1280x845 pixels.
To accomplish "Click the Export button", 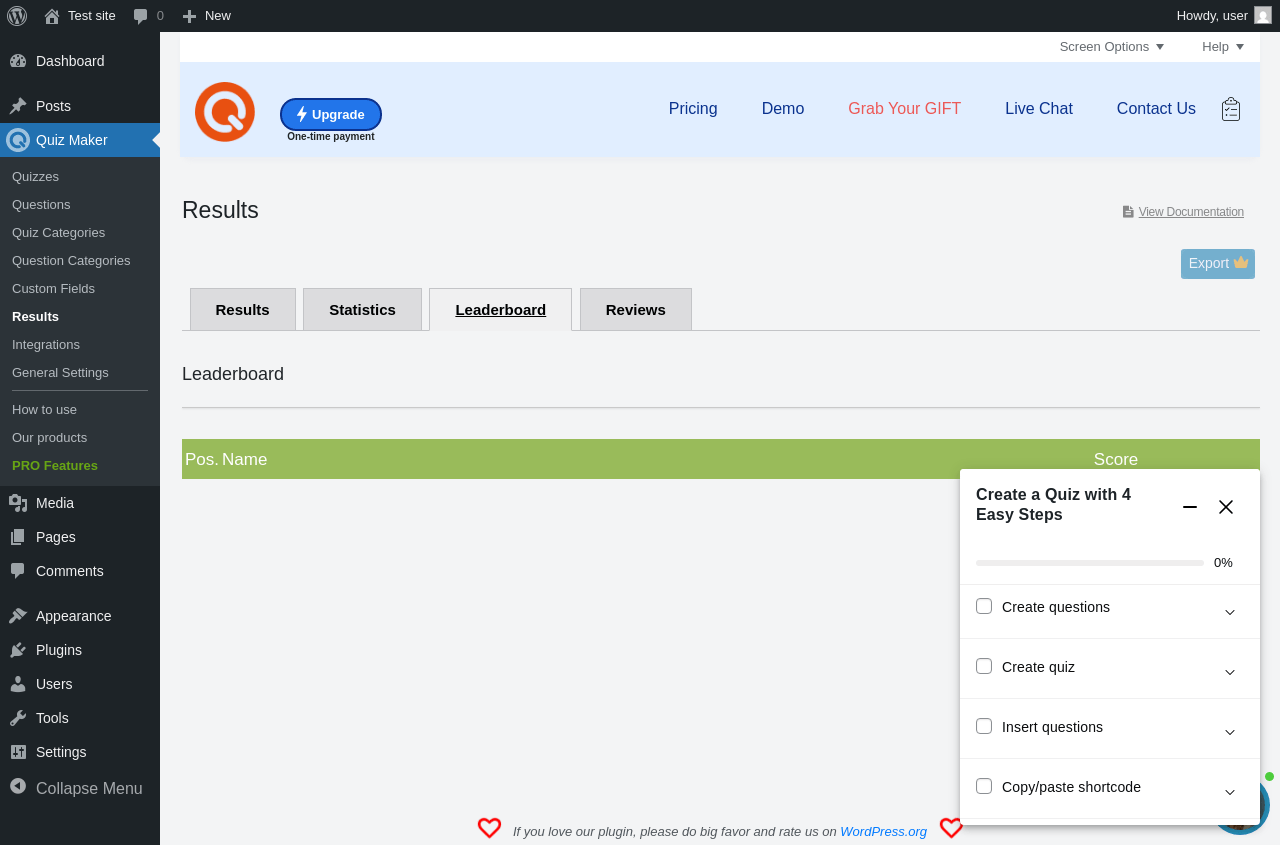I will (x=1218, y=264).
